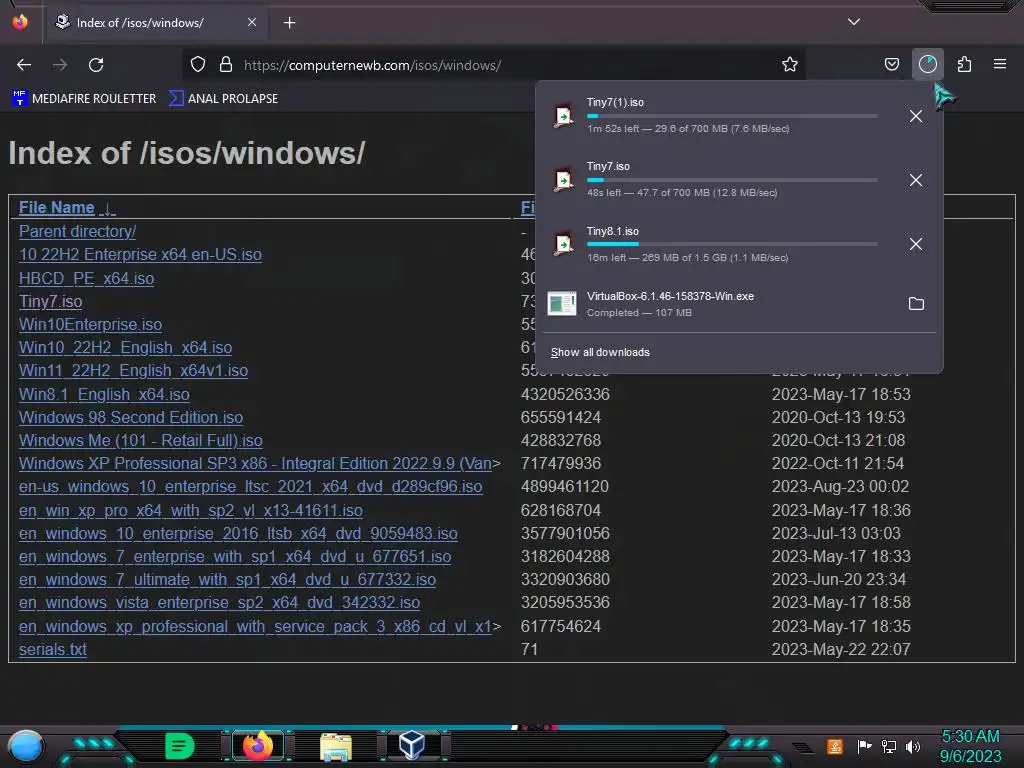Viewport: 1024px width, 768px height.
Task: Toggle the downloads panel toolbar button
Action: [927, 64]
